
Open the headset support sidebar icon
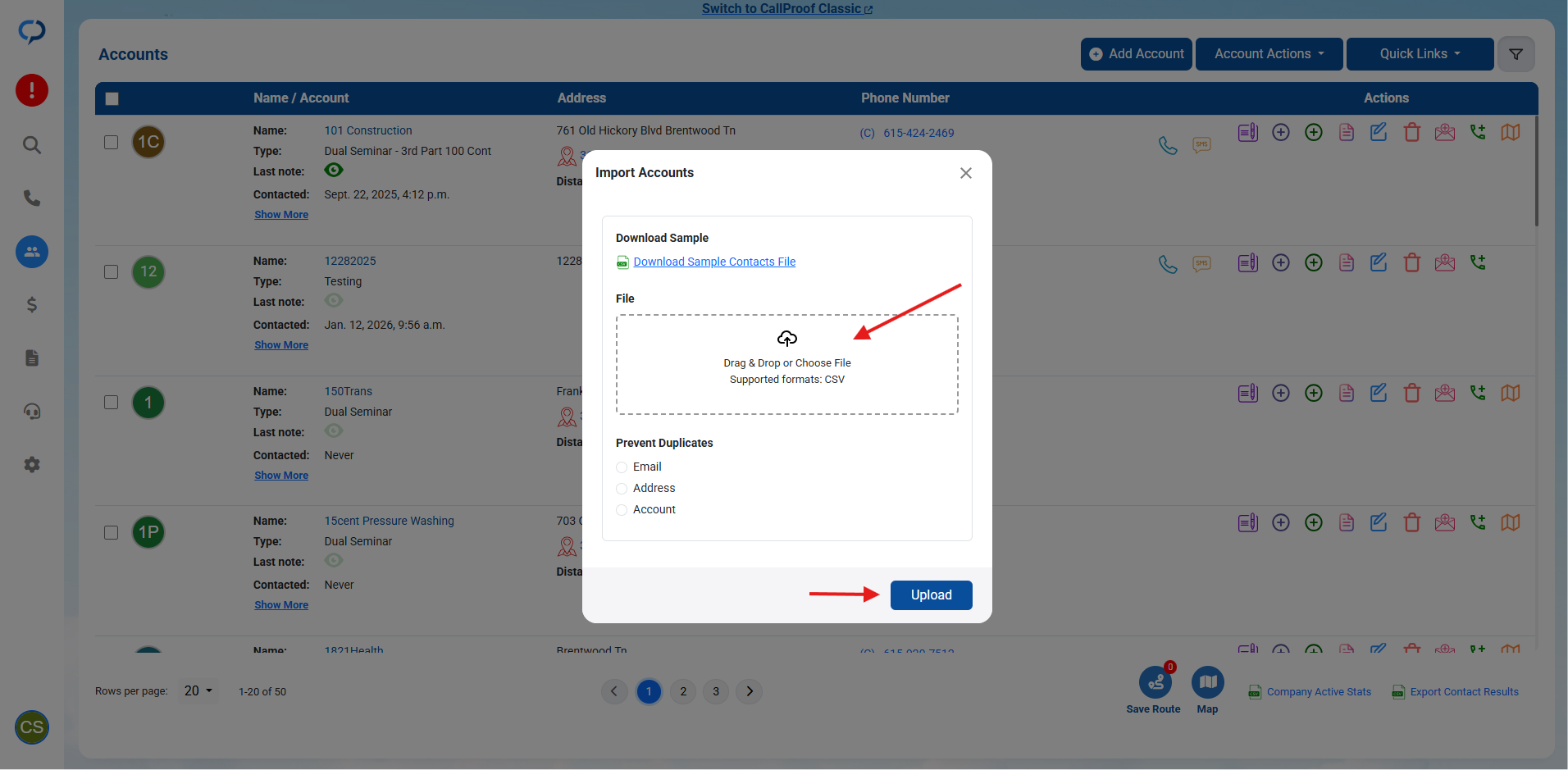(x=32, y=412)
